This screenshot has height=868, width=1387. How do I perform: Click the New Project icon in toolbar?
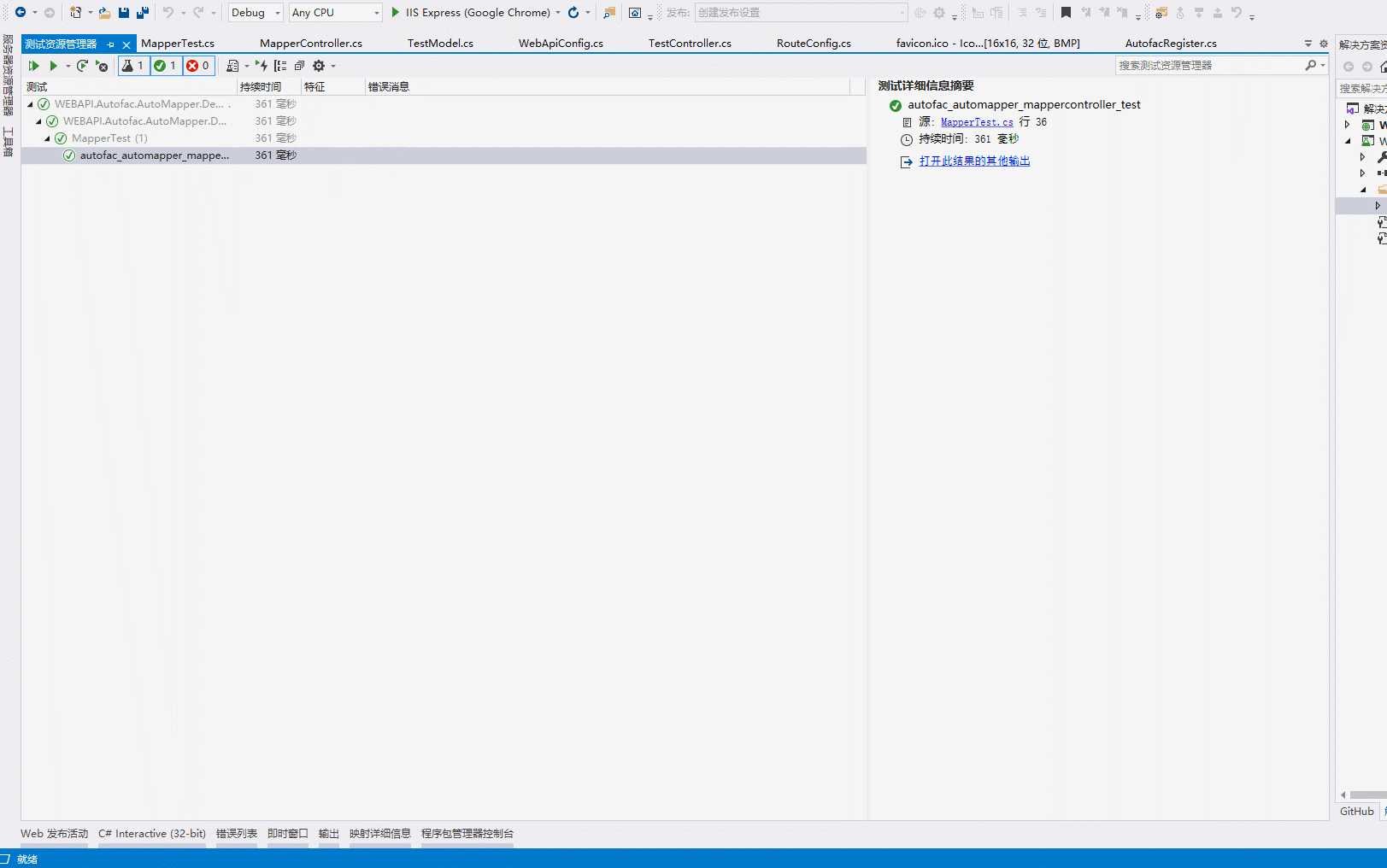point(76,12)
